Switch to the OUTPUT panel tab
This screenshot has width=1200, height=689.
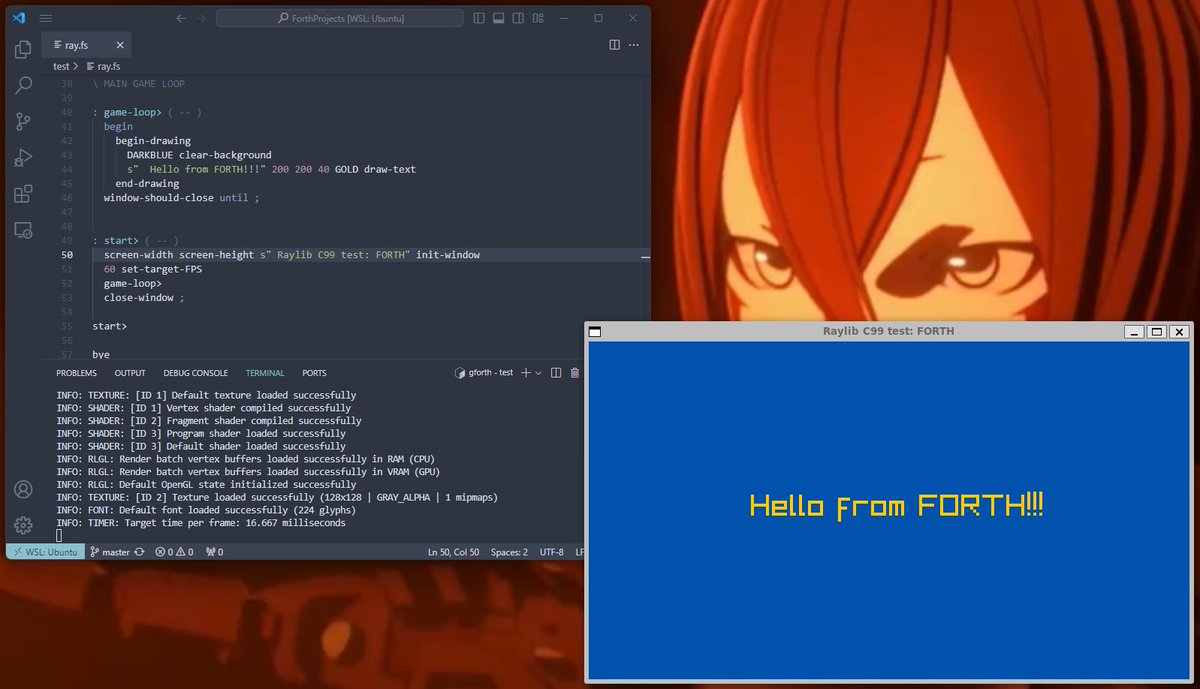pyautogui.click(x=130, y=373)
